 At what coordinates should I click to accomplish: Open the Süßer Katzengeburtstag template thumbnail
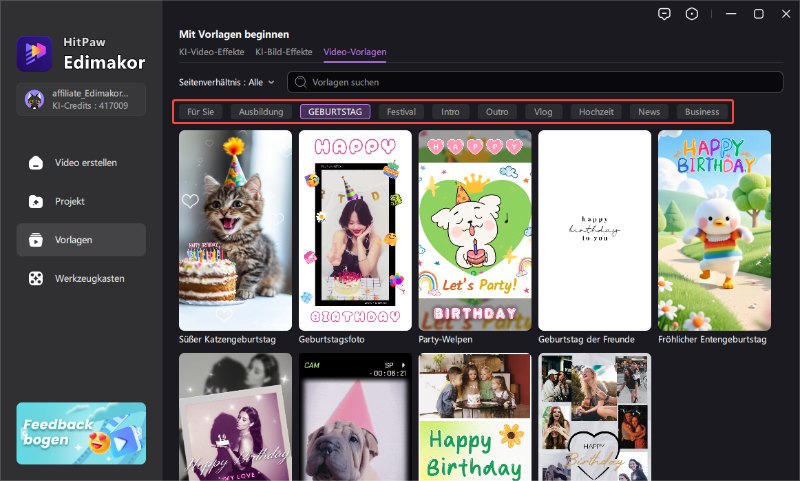(x=235, y=230)
